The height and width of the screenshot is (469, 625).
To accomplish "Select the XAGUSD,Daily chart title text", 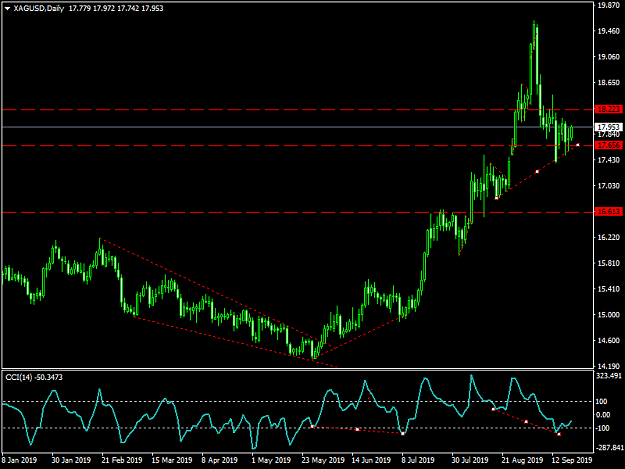I will pos(39,8).
